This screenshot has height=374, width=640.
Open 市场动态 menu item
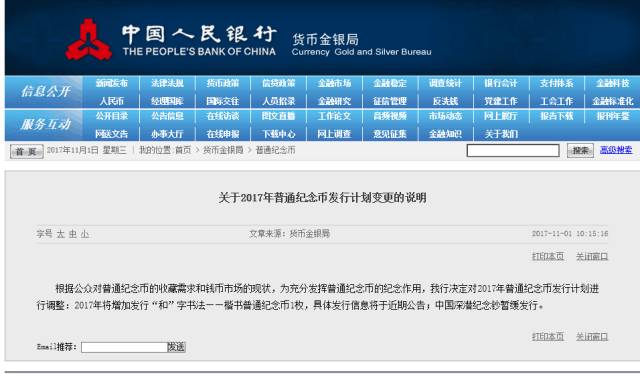445,116
